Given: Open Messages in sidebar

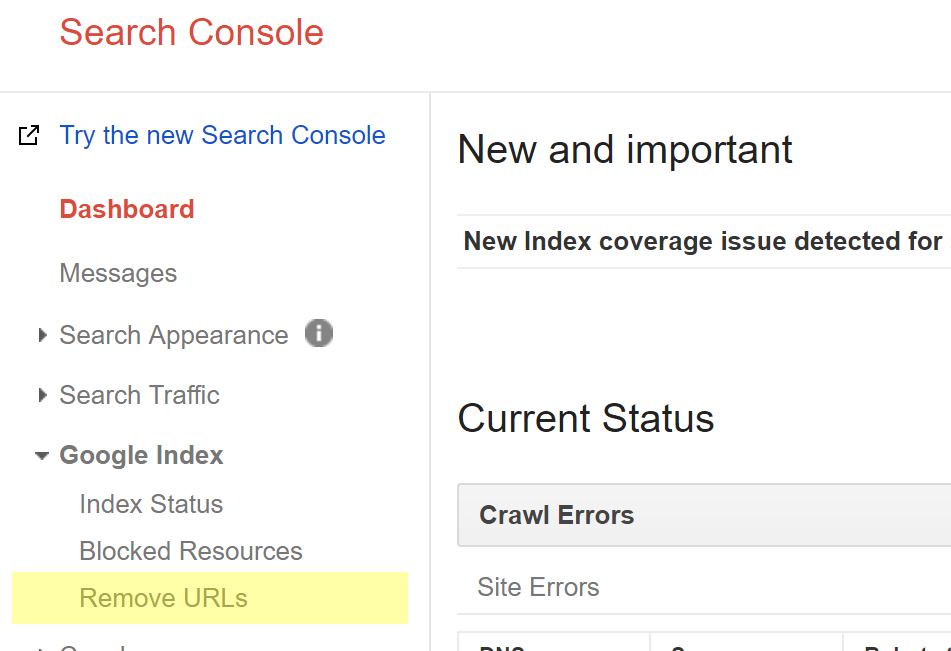Looking at the screenshot, I should (118, 273).
